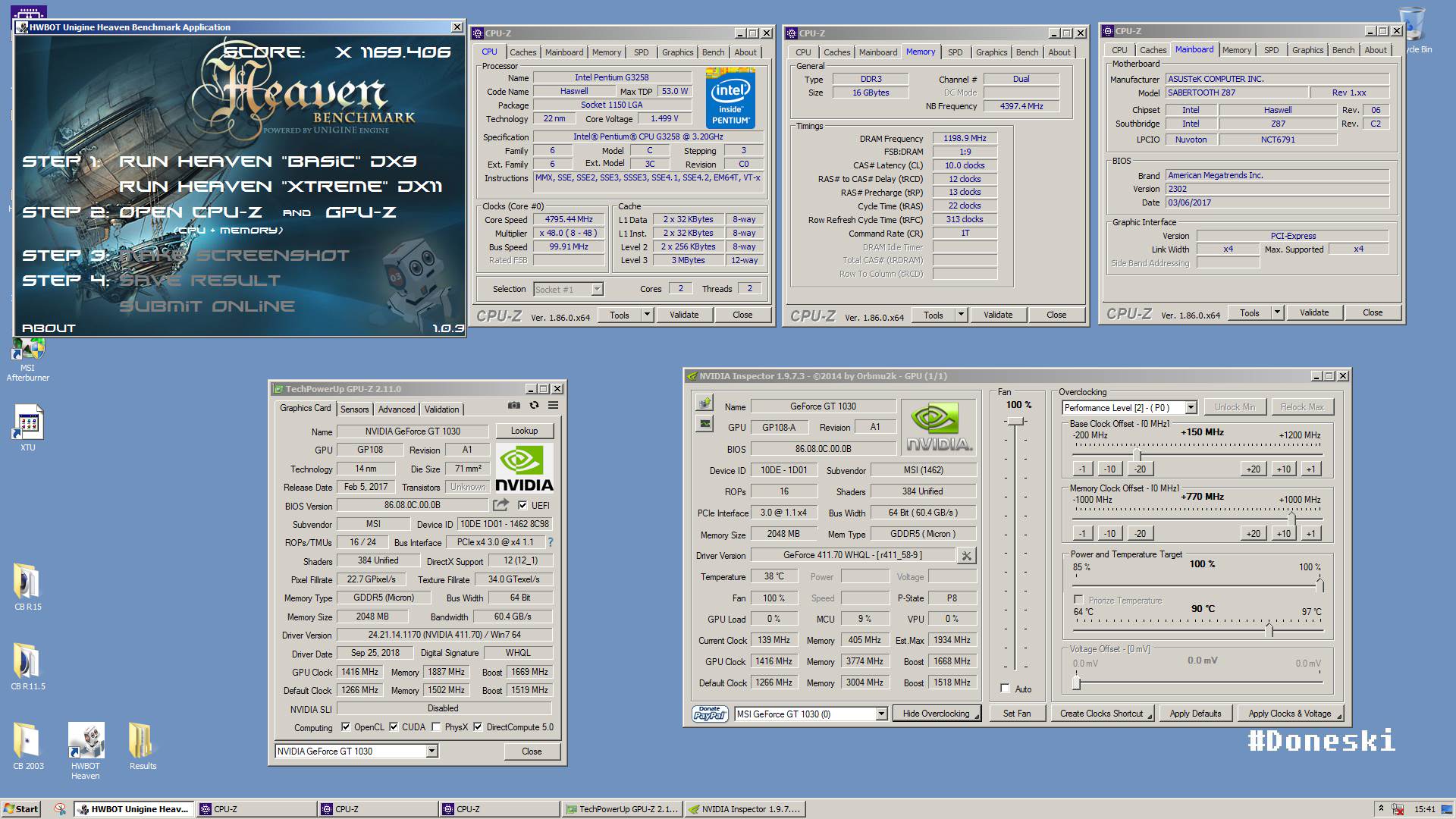Open HWBOT Heaven desktop shortcut
The image size is (1456, 819).
[x=86, y=751]
